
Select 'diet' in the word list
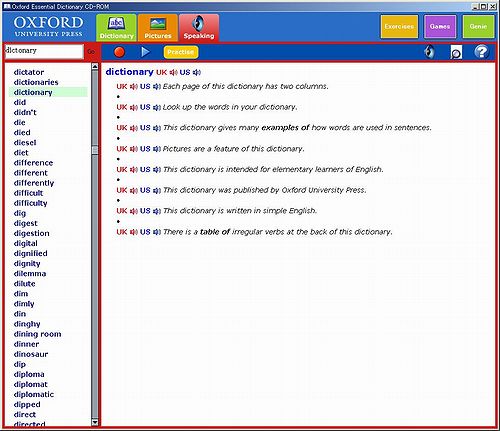coord(21,153)
